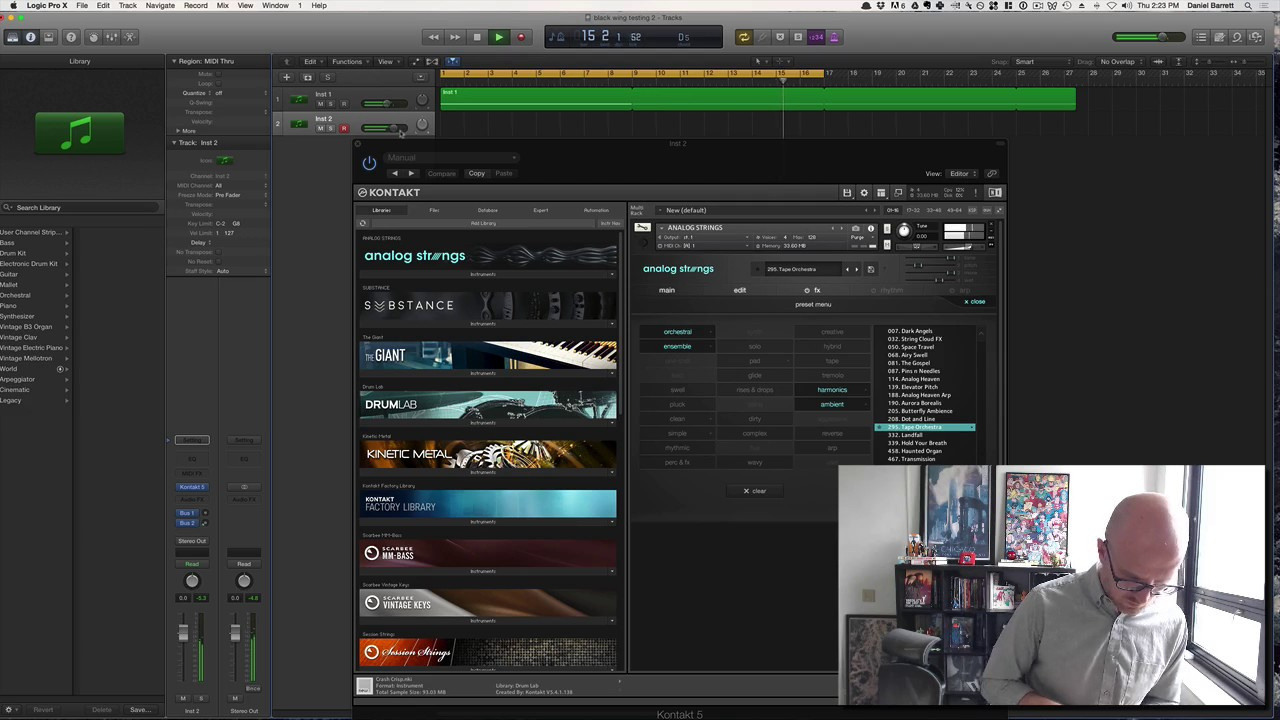Select the Libraries tab in Kontakt browser

tap(382, 211)
